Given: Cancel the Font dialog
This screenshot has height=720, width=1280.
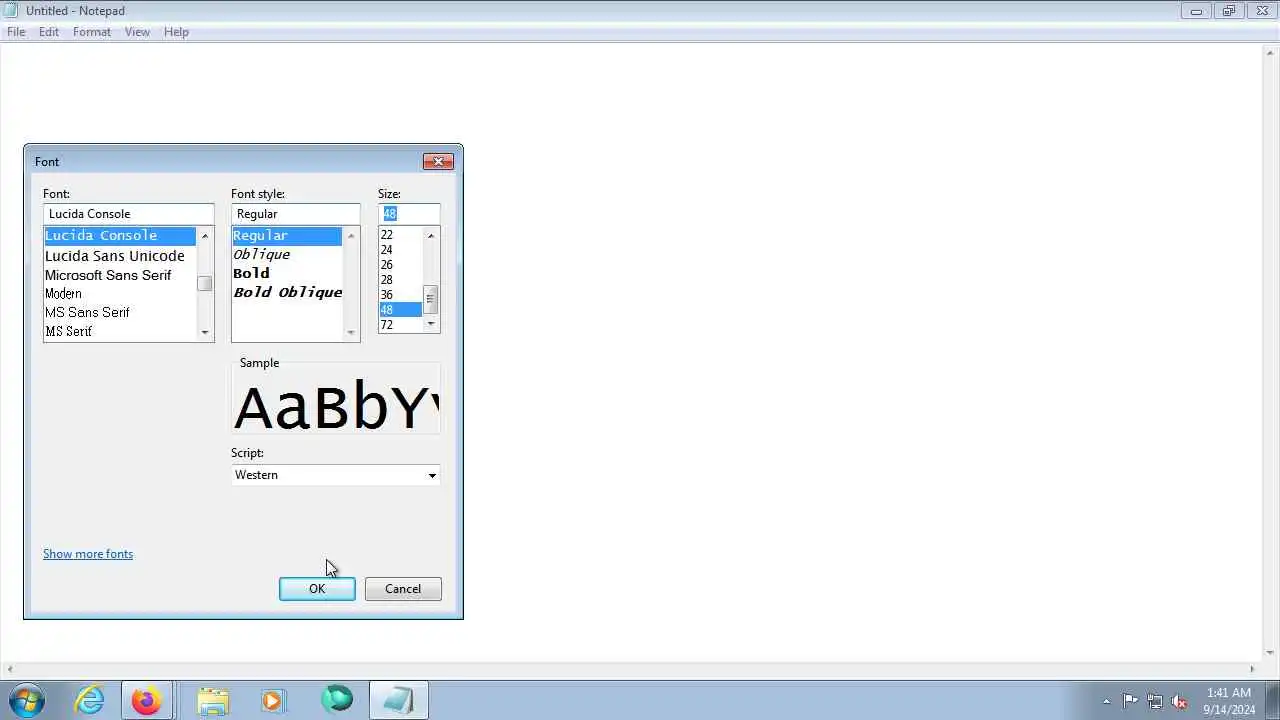Looking at the screenshot, I should coord(403,589).
